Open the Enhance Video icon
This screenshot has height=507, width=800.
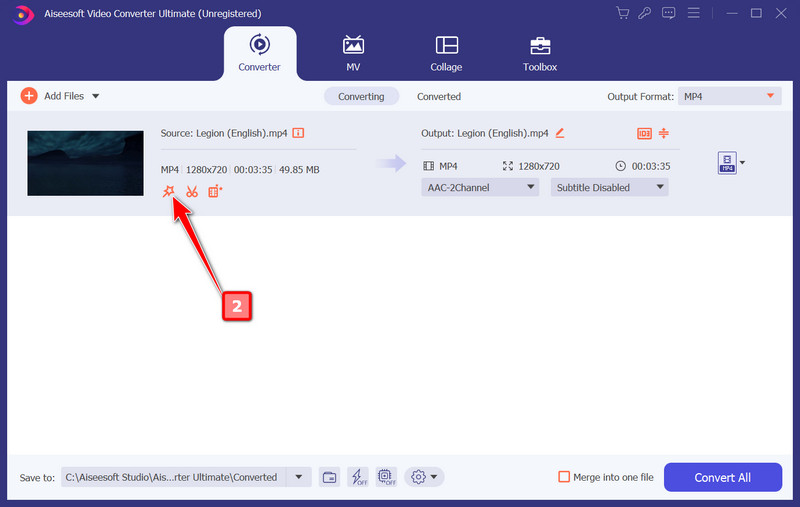point(214,191)
